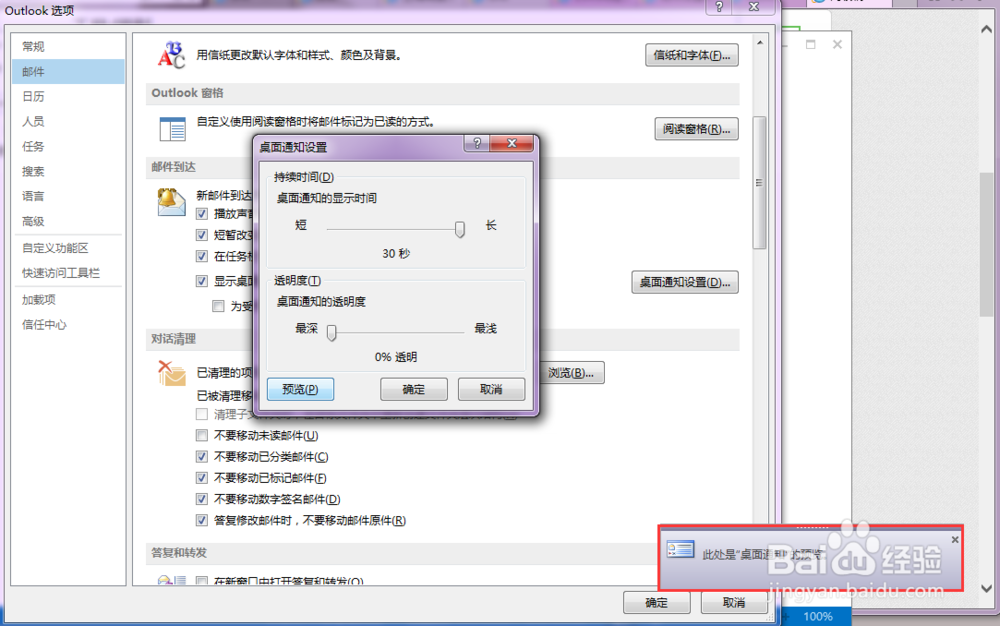The image size is (1000, 626).
Task: Click the display duration slider thumb
Action: 459,229
